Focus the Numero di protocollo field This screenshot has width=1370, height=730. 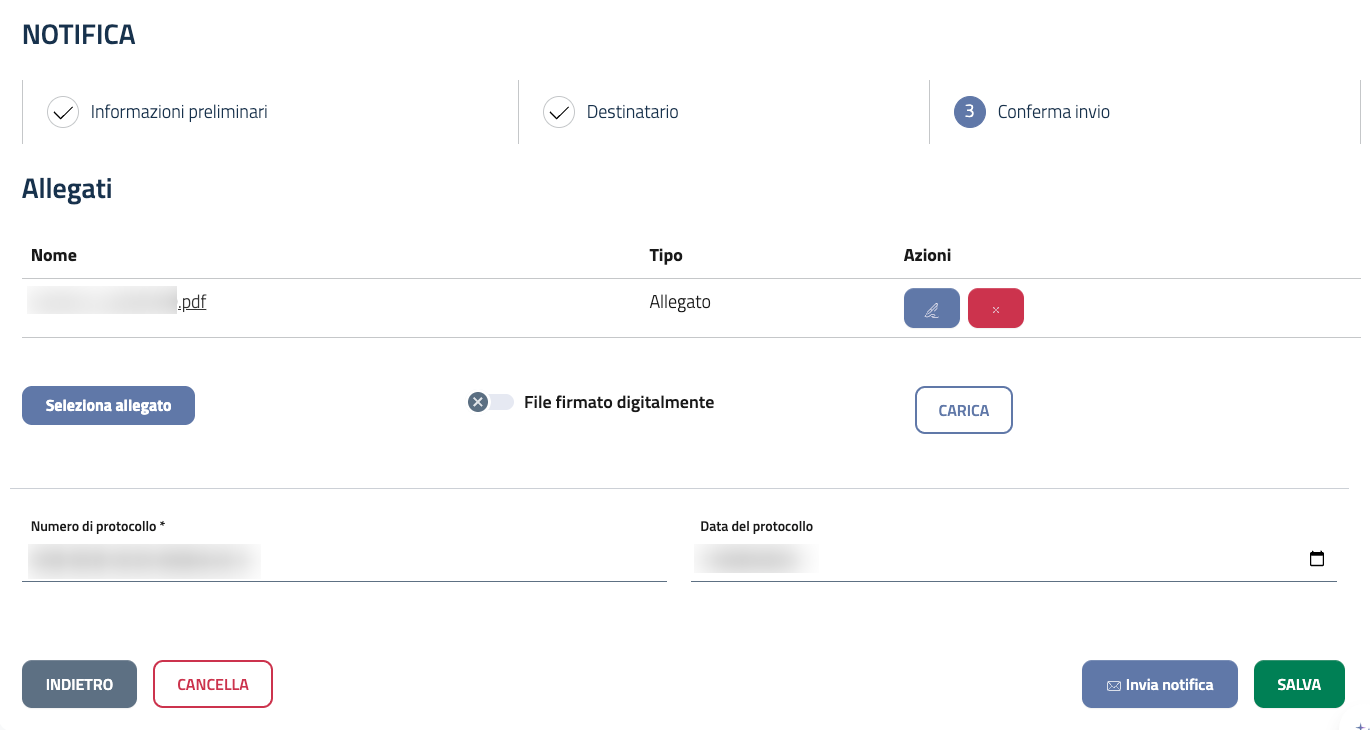pos(343,561)
